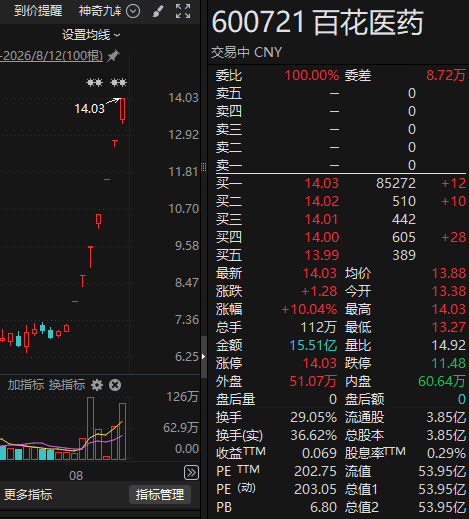Click the PE (动) value 203.05
The image size is (469, 519).
tap(315, 489)
